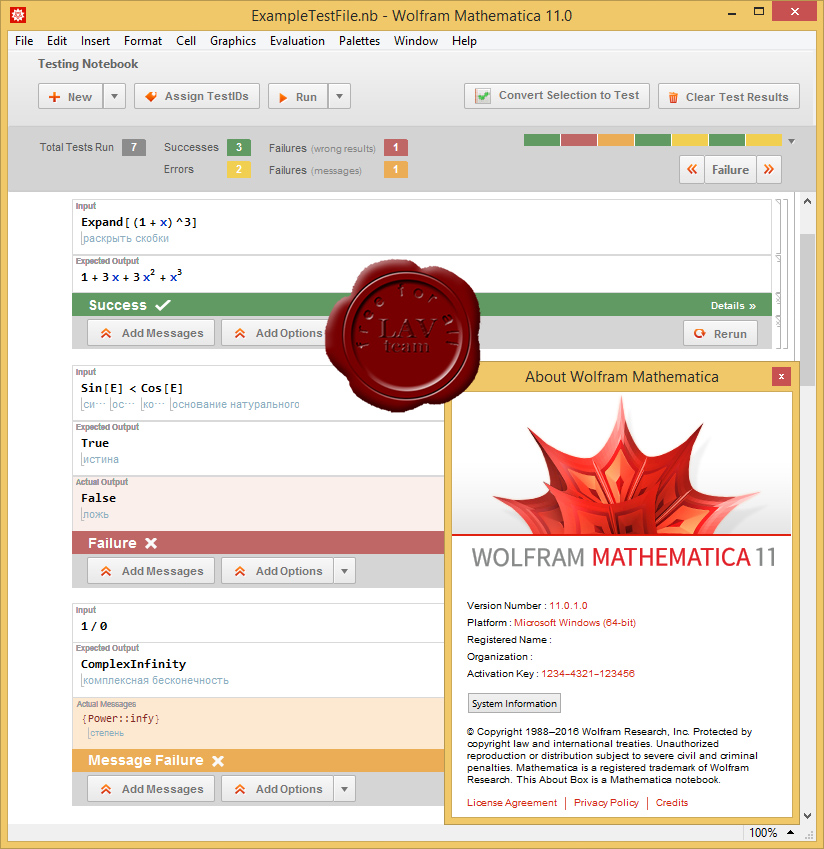Viewport: 824px width, 849px height.
Task: Click Failures (wrong results) count badge
Action: click(x=396, y=147)
